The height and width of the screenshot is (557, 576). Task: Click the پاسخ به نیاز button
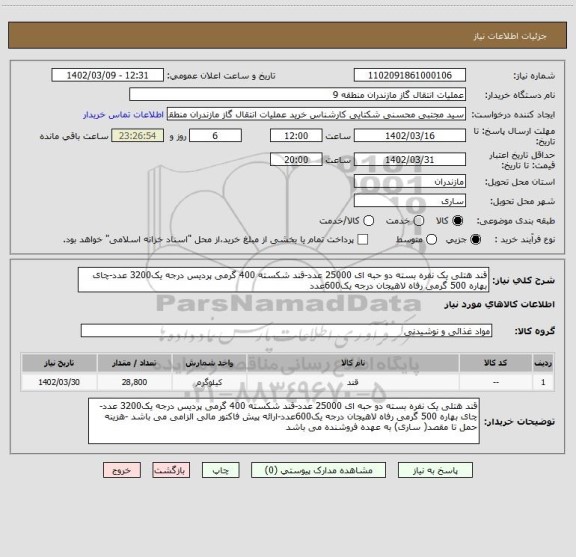(435, 470)
